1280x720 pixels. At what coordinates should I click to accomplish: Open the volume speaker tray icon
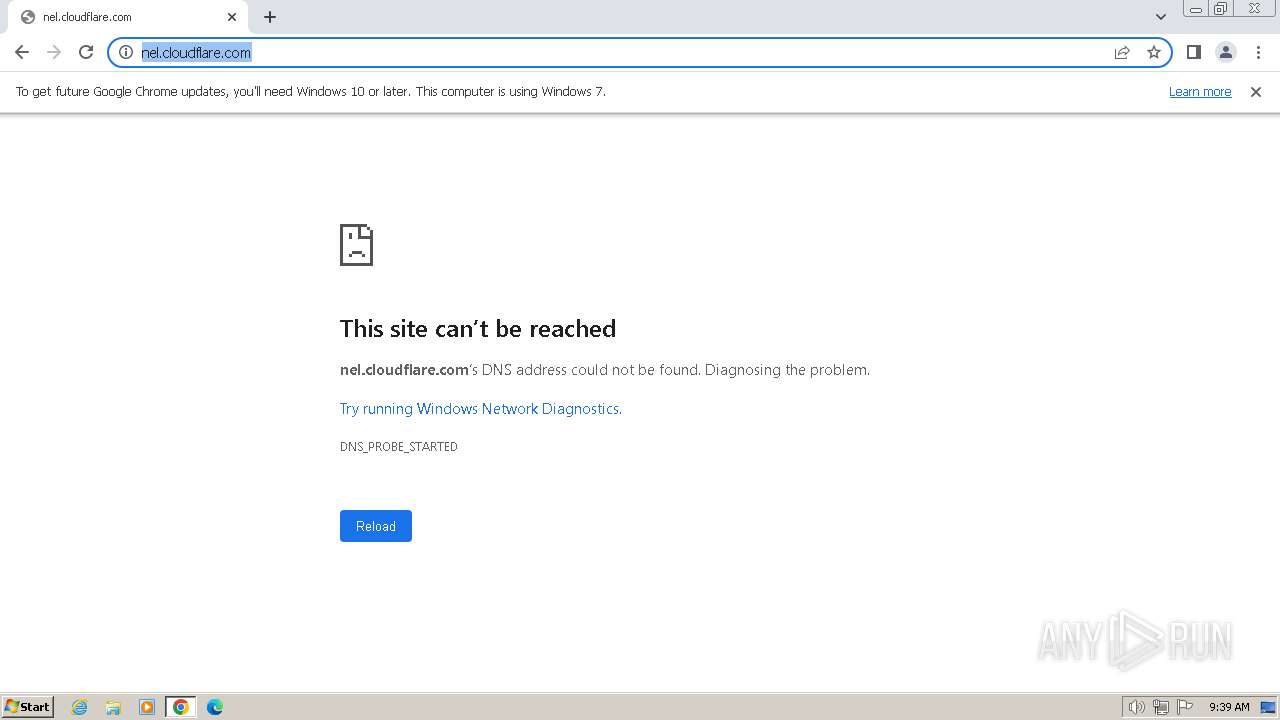pyautogui.click(x=1136, y=707)
